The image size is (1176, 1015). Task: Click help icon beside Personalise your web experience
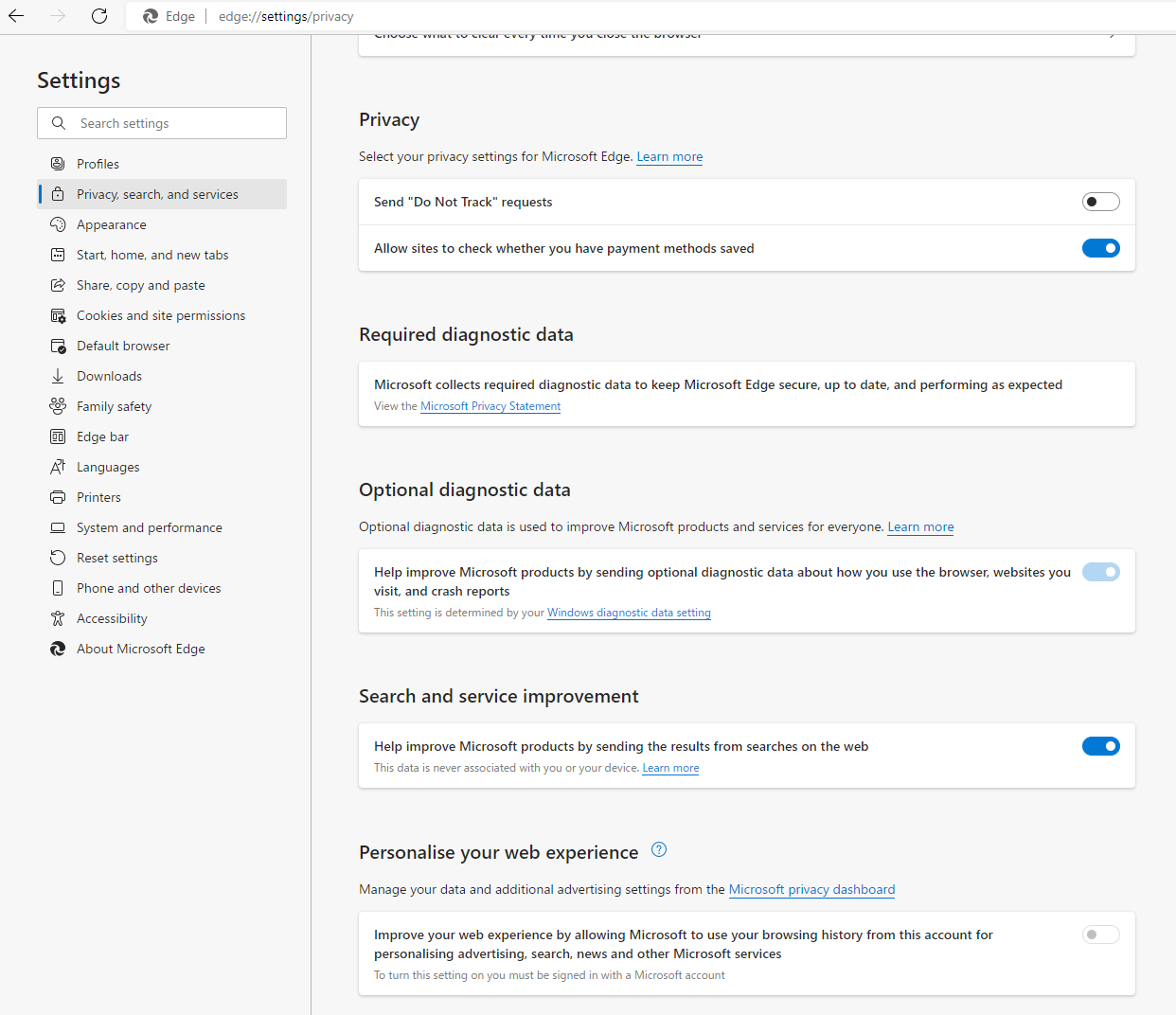[660, 849]
